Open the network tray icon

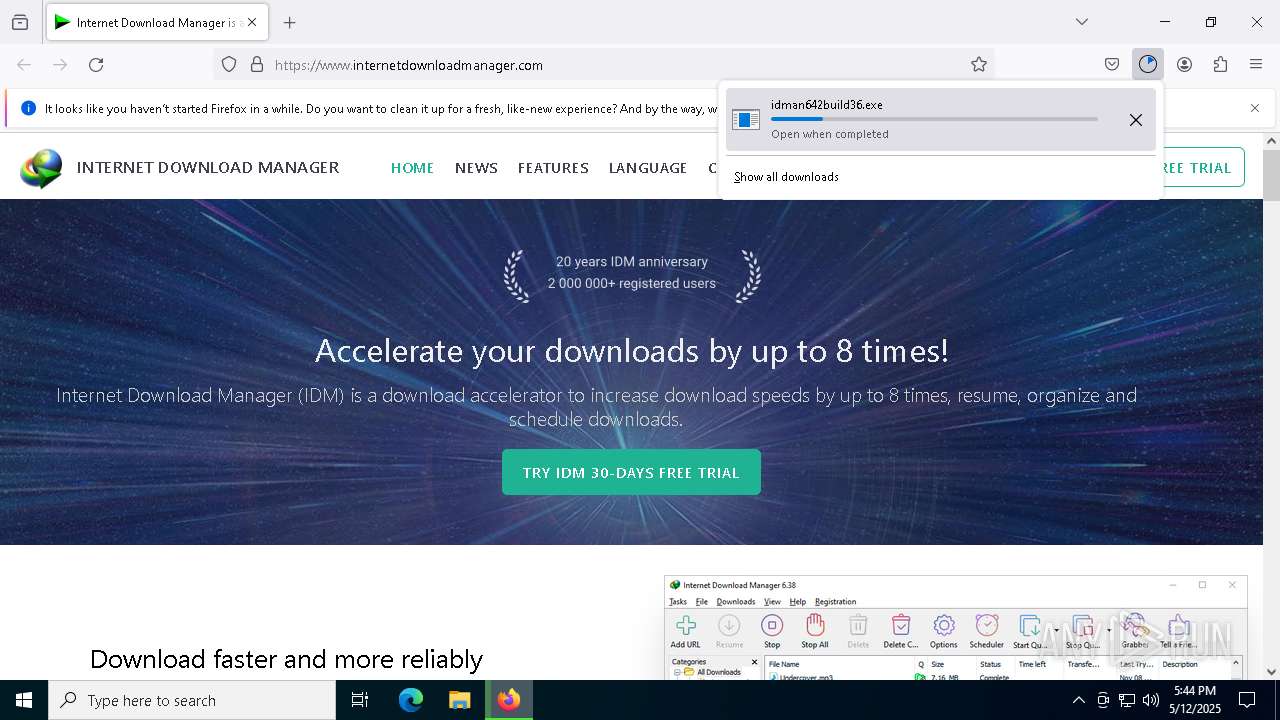pyautogui.click(x=1127, y=700)
